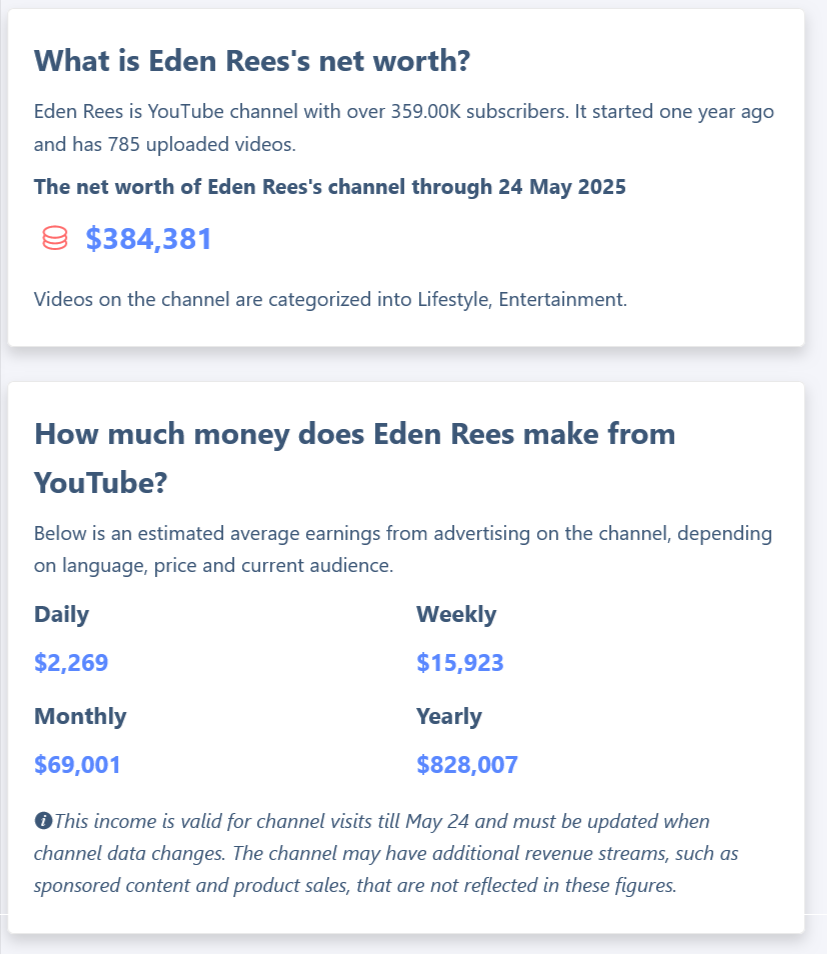Click the "How much money does Eden Rees make" heading

pos(355,434)
